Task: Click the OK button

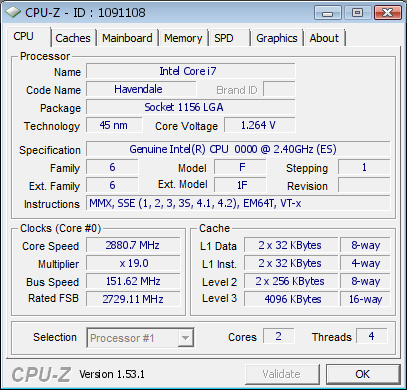Action: [x=363, y=374]
